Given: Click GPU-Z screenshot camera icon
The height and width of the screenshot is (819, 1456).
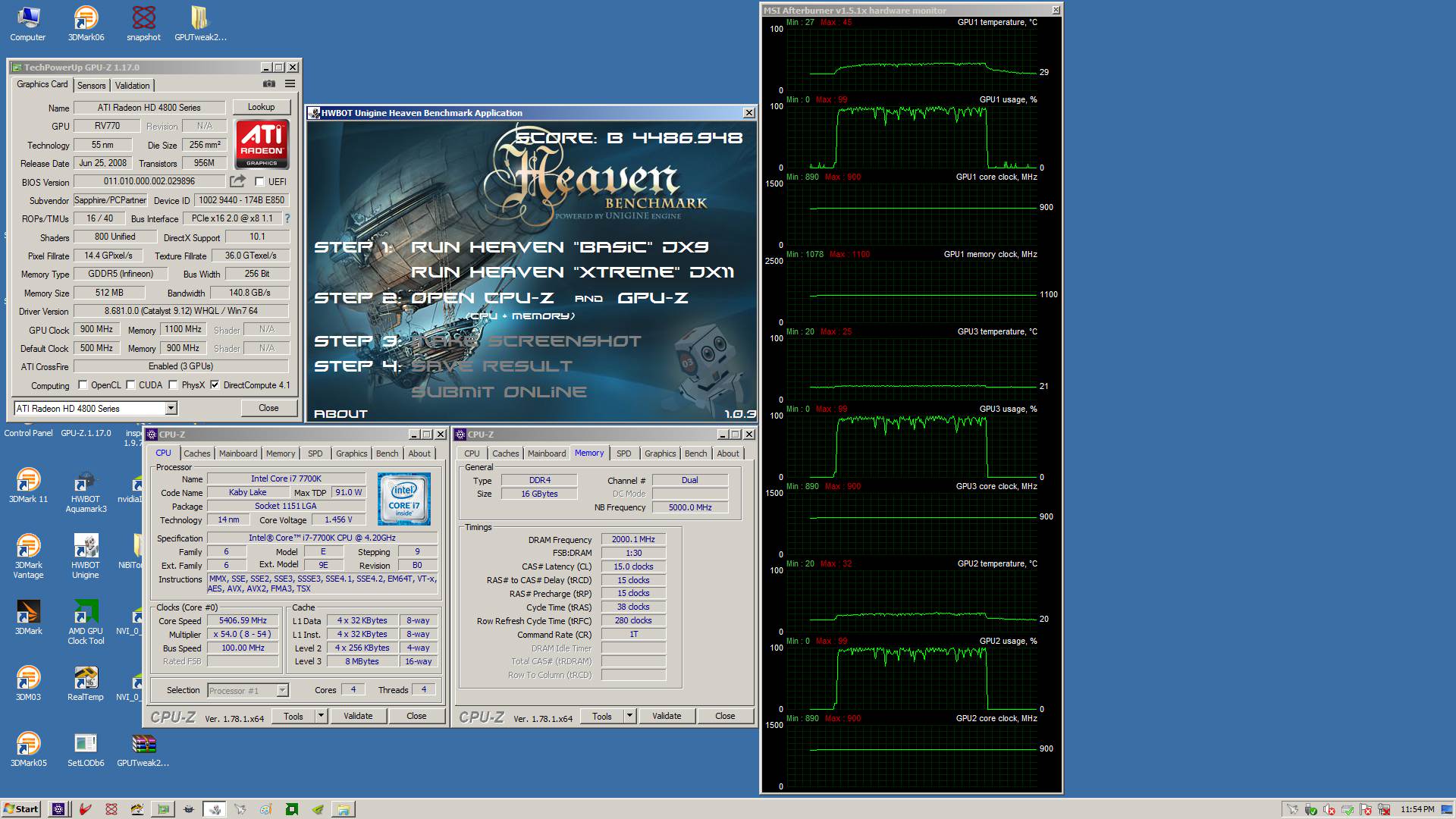Looking at the screenshot, I should 269,84.
